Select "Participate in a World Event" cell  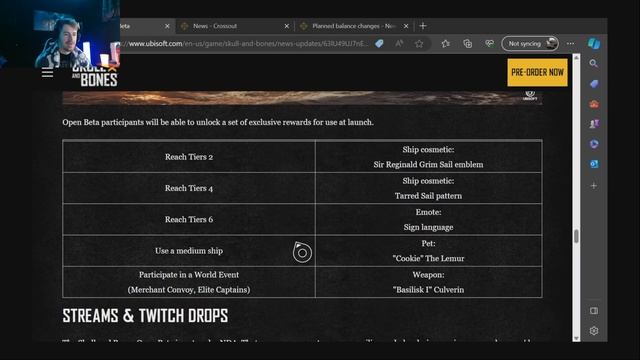click(189, 282)
